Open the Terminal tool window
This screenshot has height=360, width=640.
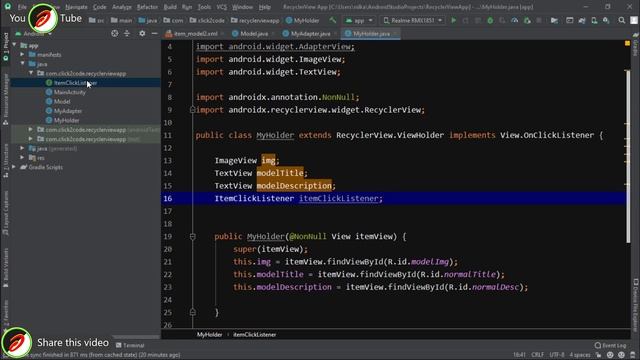(x=130, y=345)
